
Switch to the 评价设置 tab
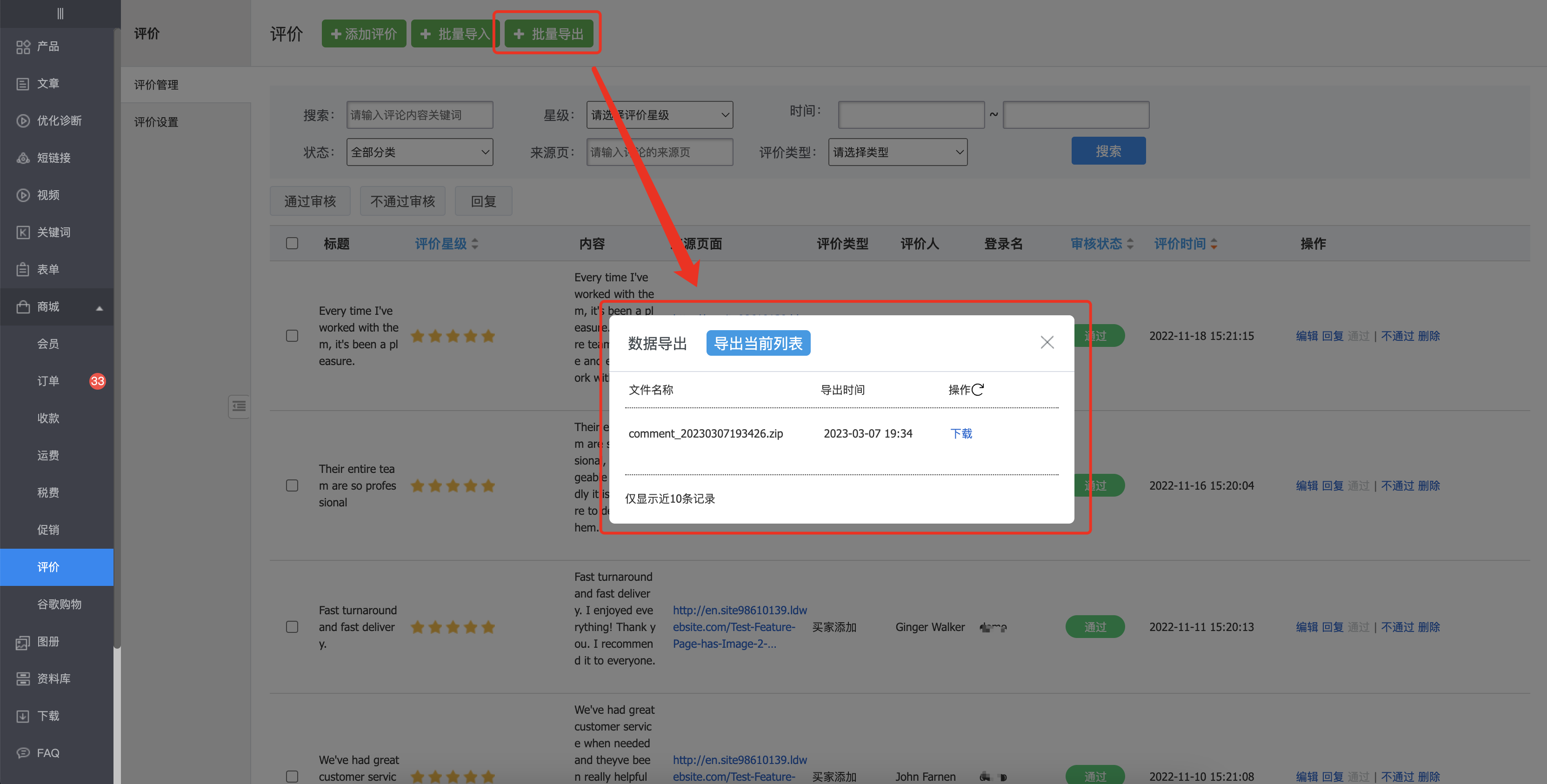tap(155, 121)
